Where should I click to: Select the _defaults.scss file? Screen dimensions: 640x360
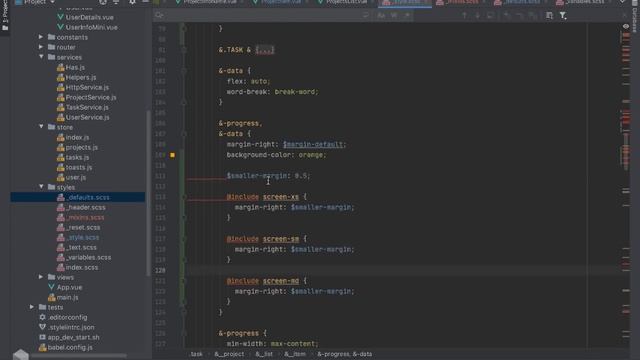click(x=78, y=197)
